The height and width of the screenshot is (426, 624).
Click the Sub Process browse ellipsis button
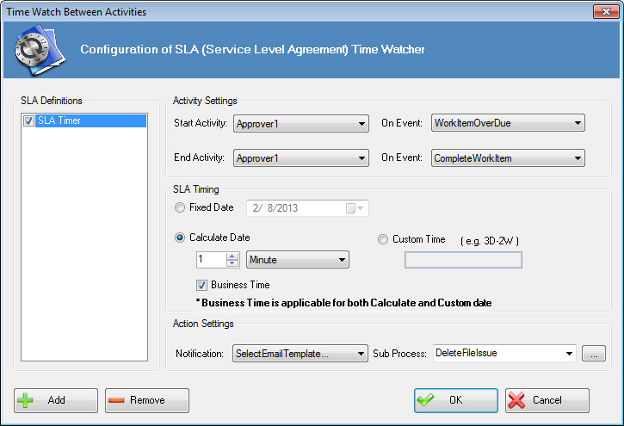coord(594,353)
